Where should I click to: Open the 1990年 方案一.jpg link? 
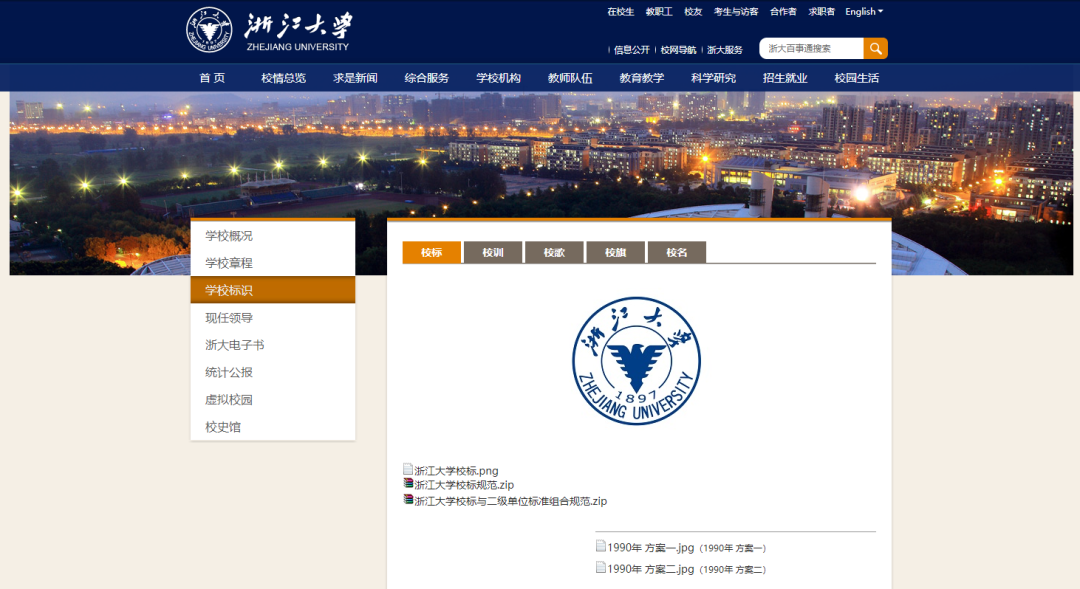(x=650, y=548)
